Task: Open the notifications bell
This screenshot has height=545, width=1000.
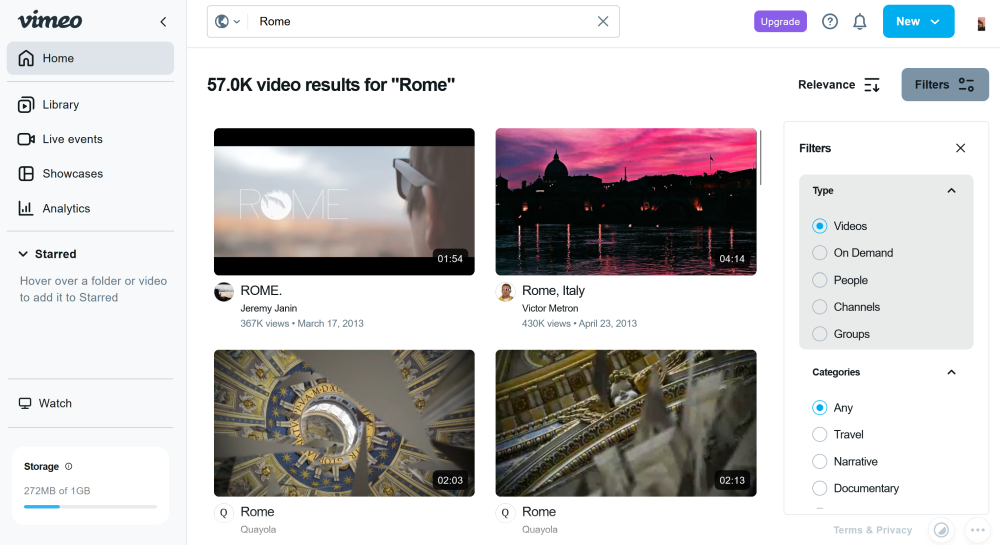Action: point(860,21)
